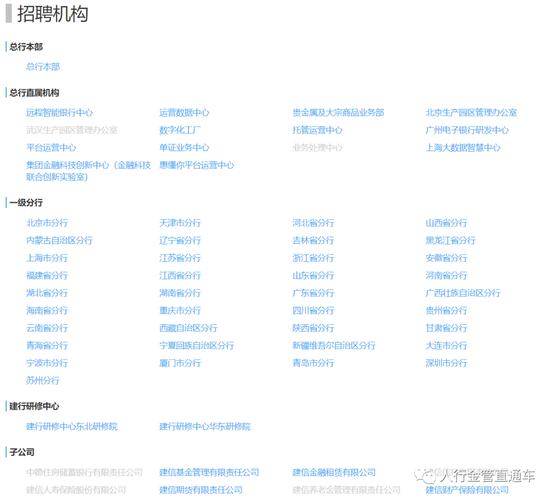The height and width of the screenshot is (500, 553).
Task: Select 陕西省分行 link
Action: (313, 328)
